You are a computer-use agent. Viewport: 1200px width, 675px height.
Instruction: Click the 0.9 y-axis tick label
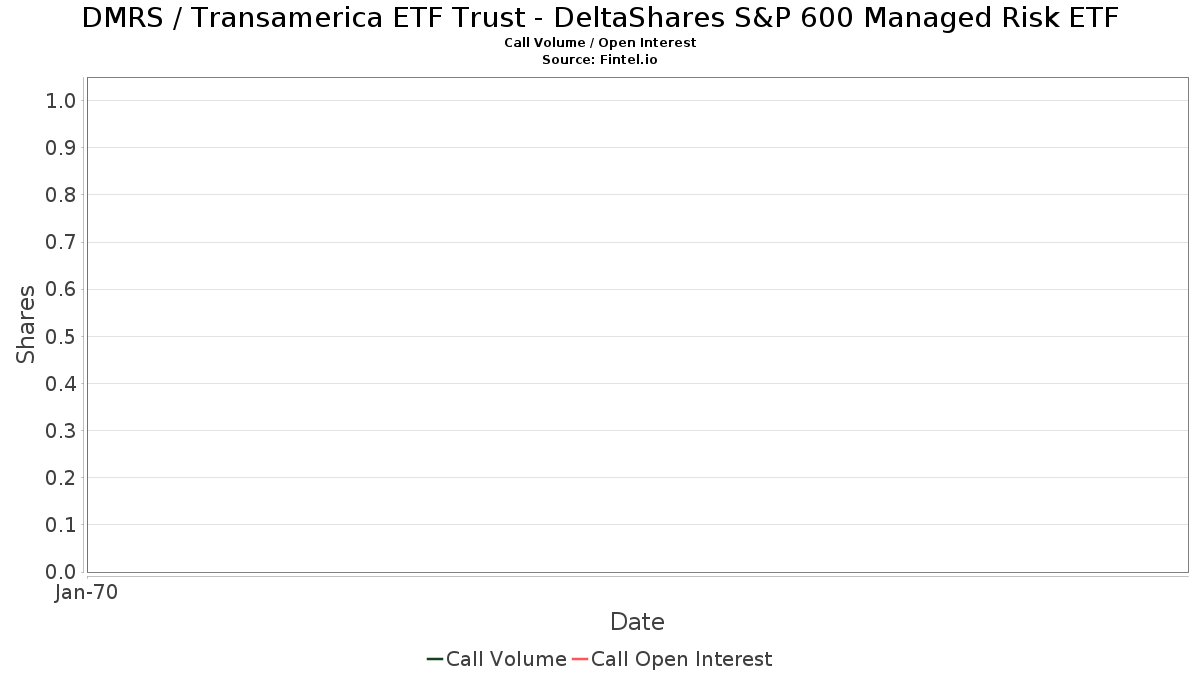pos(61,148)
